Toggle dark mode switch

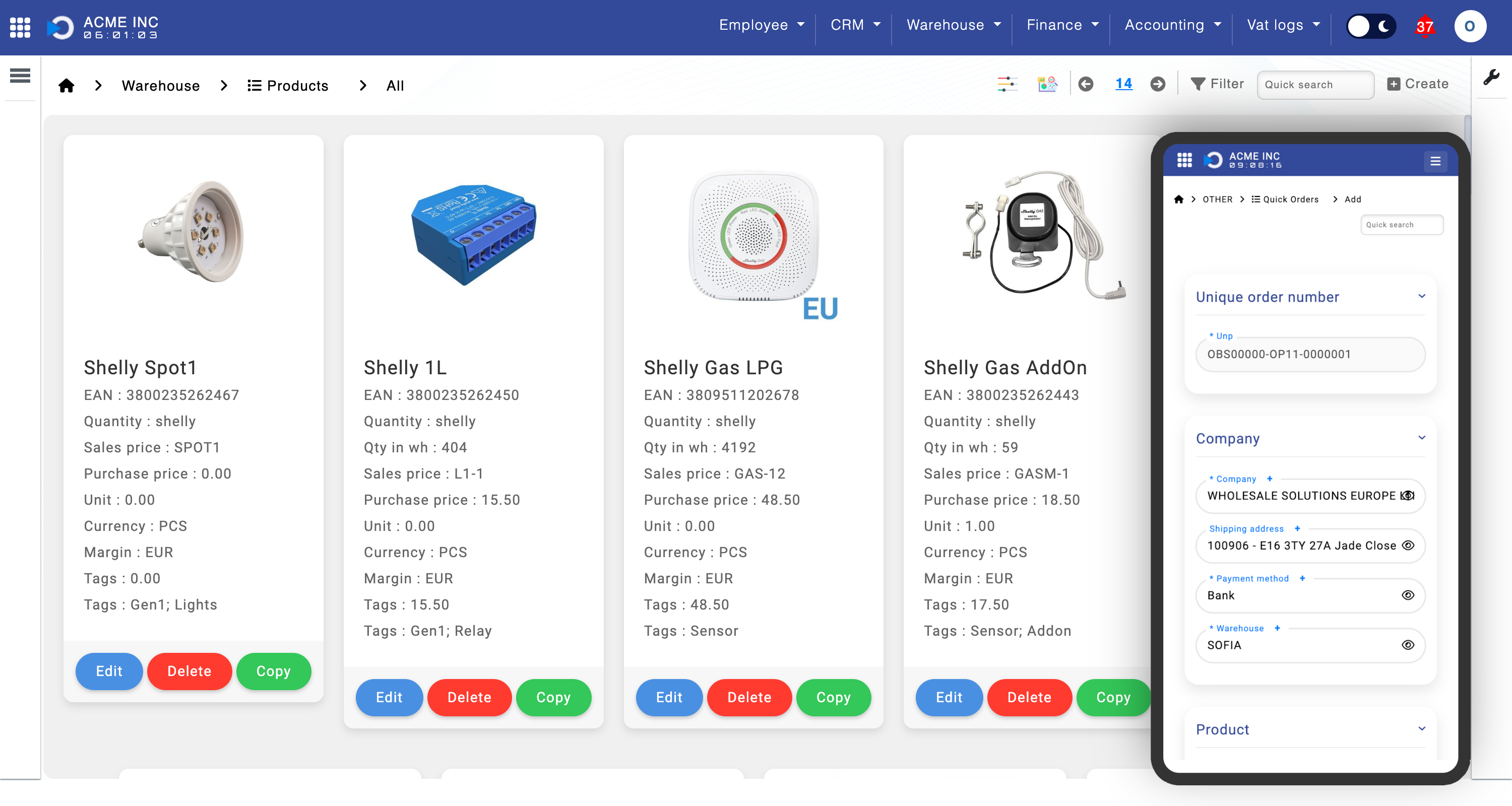[x=1370, y=26]
